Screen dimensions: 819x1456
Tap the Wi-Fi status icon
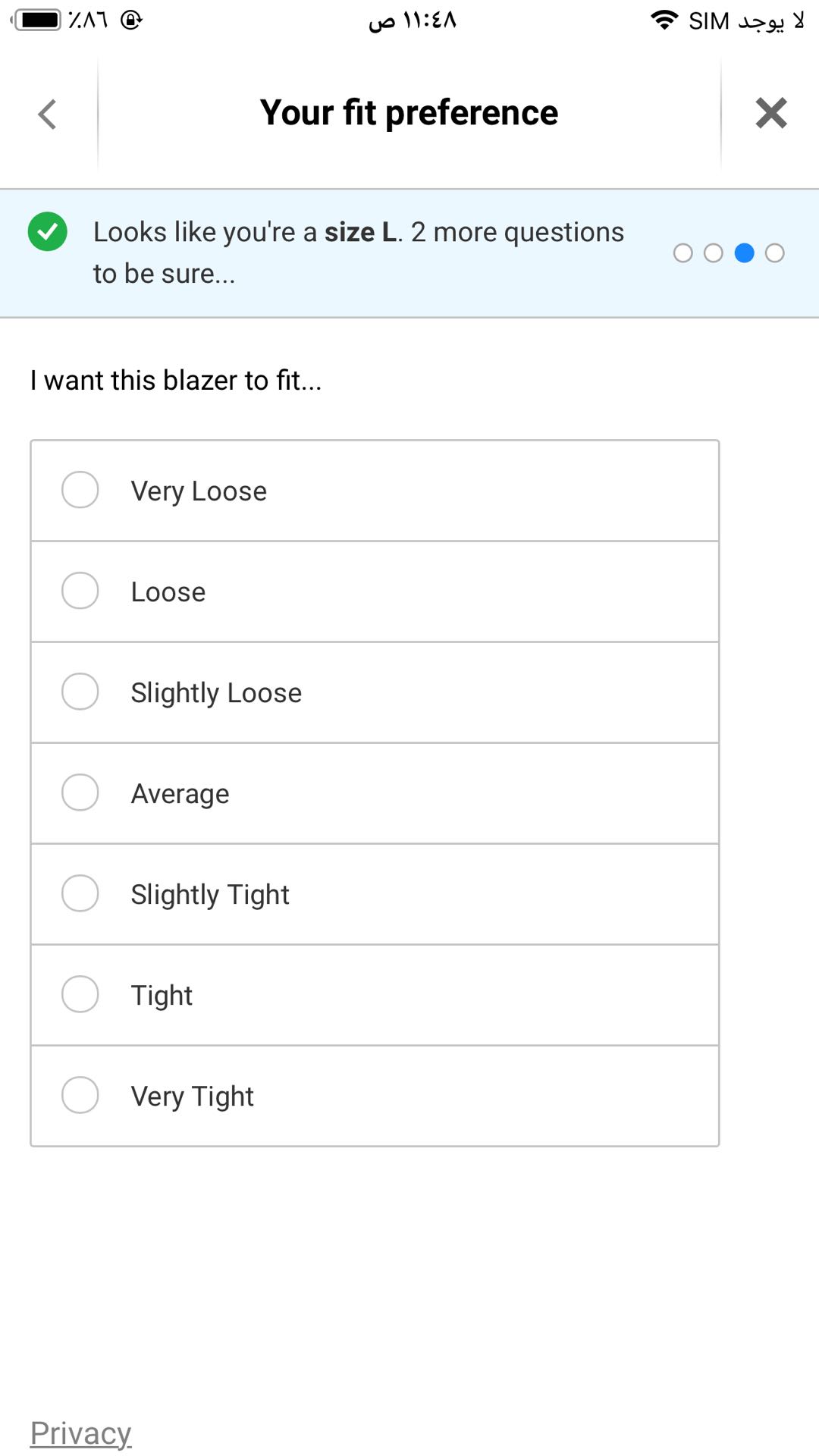point(664,20)
